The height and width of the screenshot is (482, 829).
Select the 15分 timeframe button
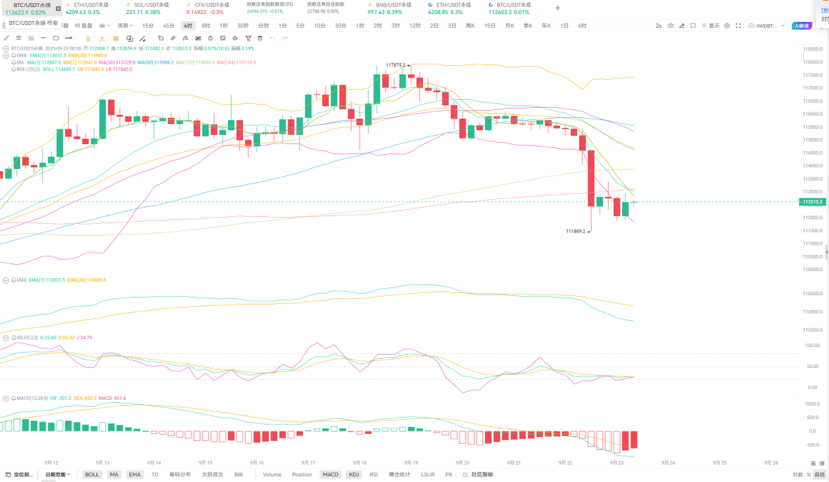point(148,26)
